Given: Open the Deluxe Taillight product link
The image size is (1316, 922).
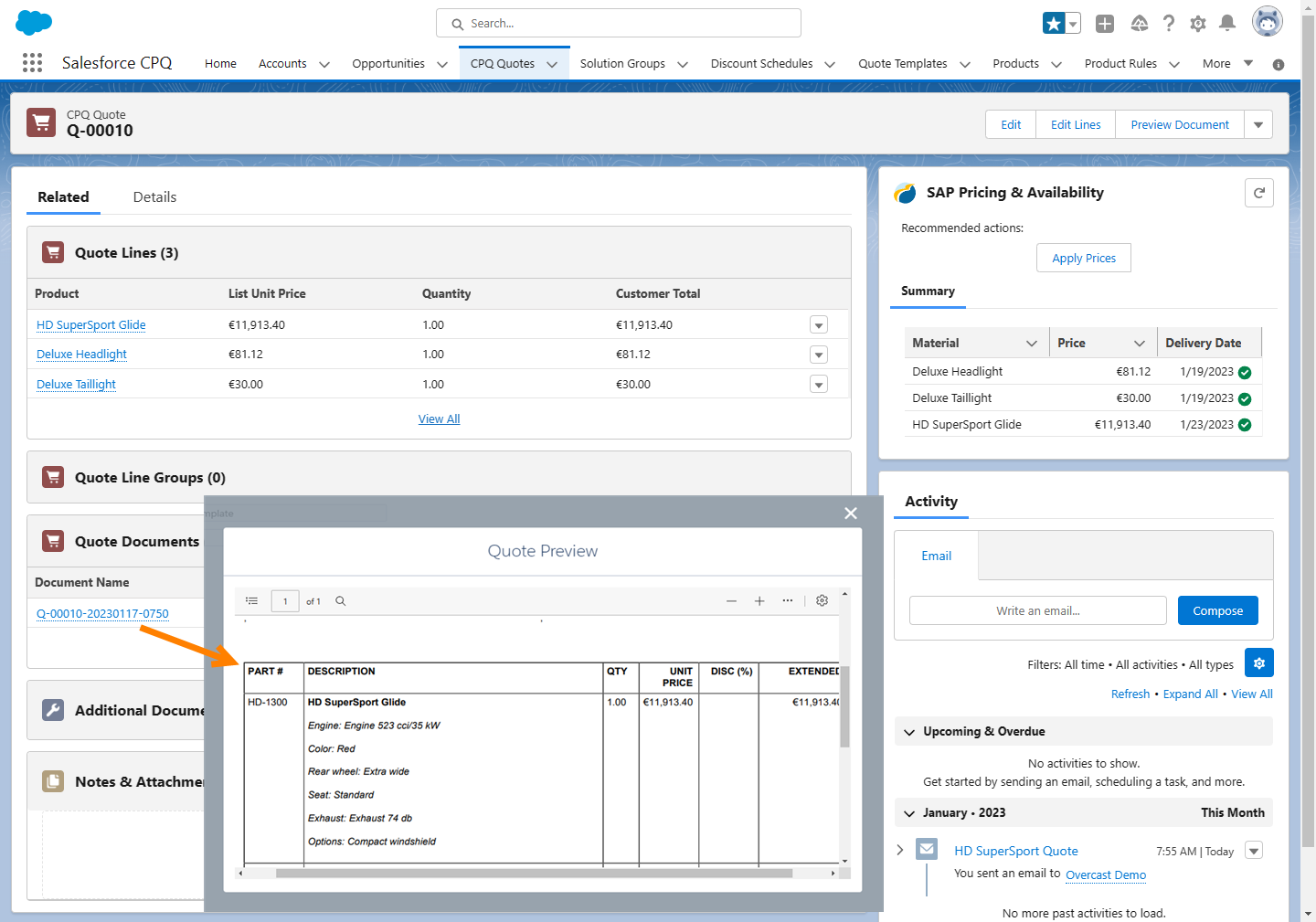Looking at the screenshot, I should [76, 385].
